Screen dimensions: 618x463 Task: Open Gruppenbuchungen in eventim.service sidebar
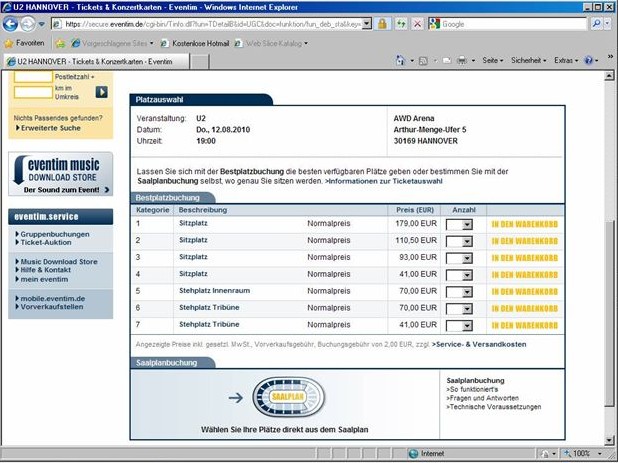pyautogui.click(x=55, y=234)
